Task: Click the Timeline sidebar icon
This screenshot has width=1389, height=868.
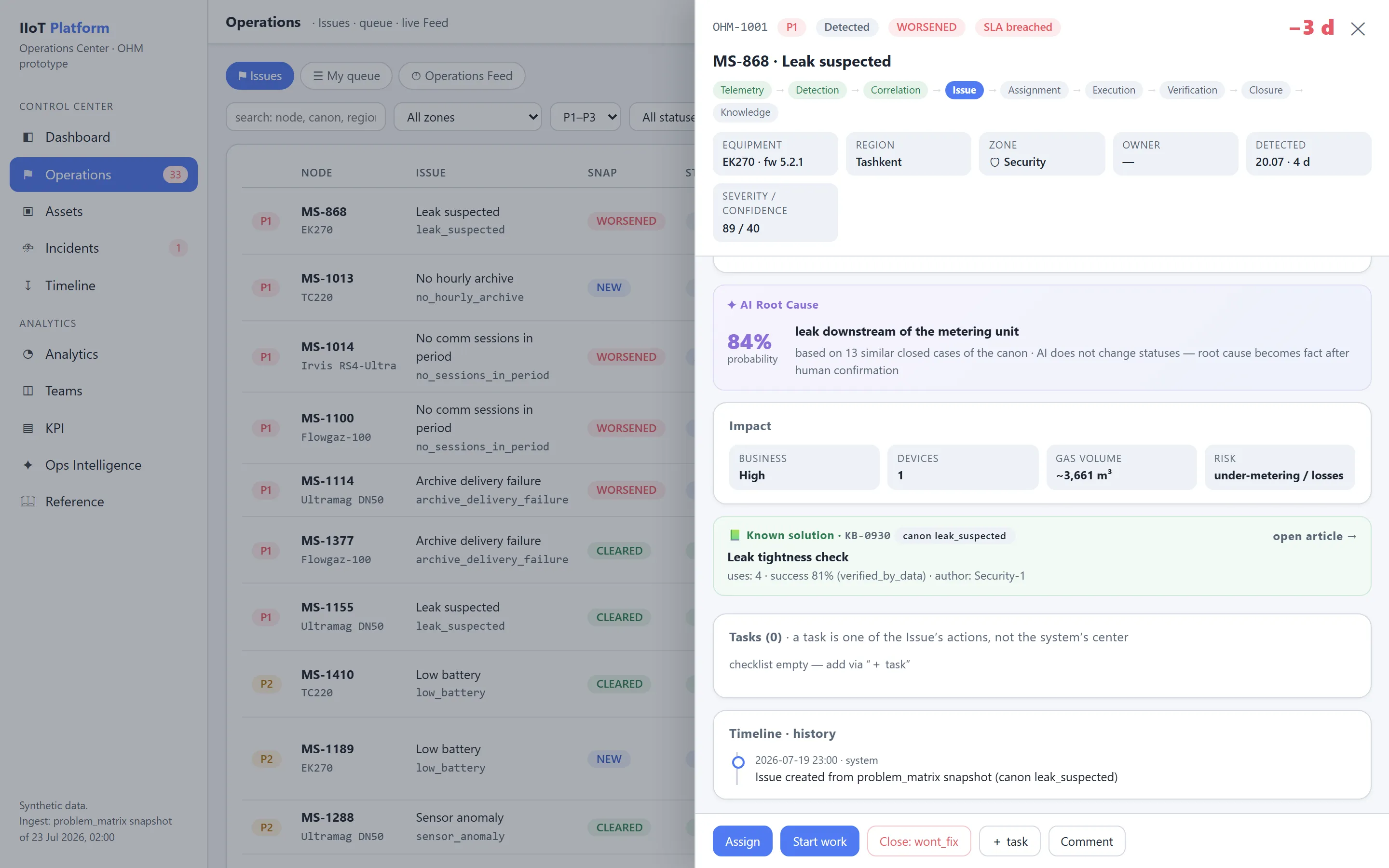Action: (27, 285)
